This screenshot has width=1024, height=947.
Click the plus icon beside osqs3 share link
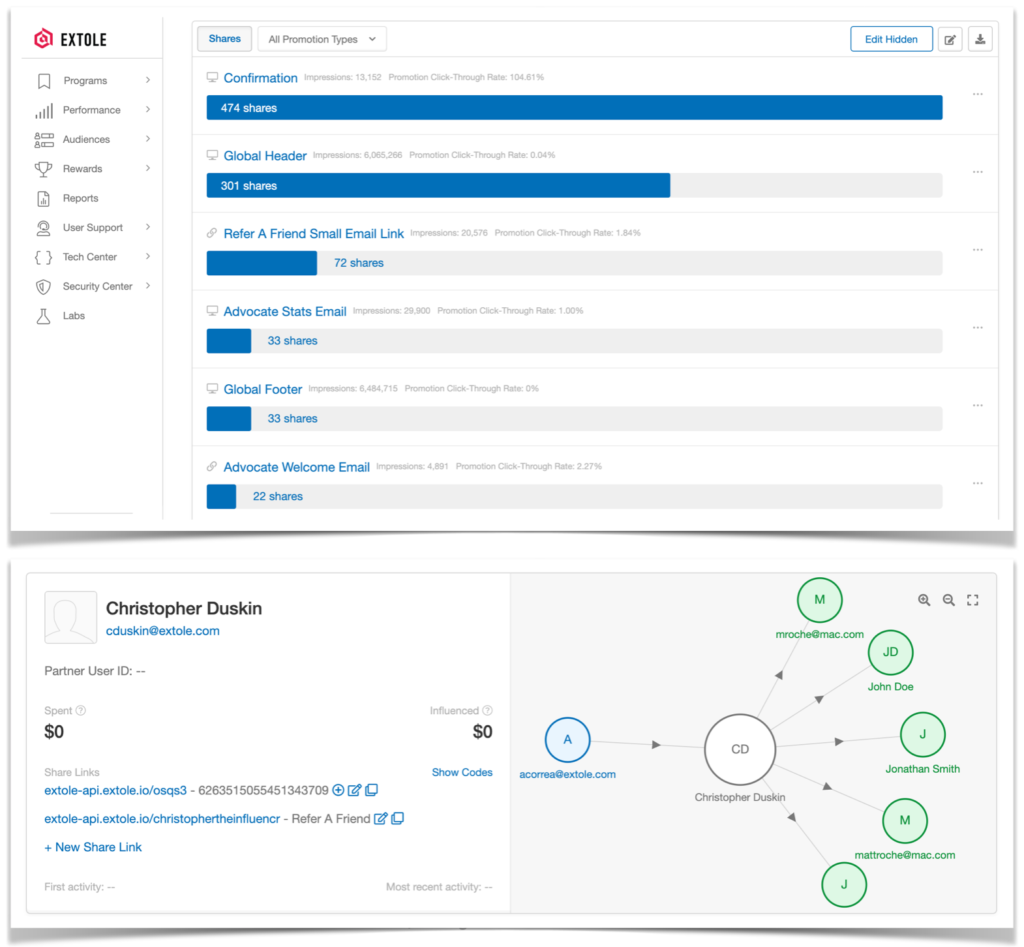[x=338, y=790]
